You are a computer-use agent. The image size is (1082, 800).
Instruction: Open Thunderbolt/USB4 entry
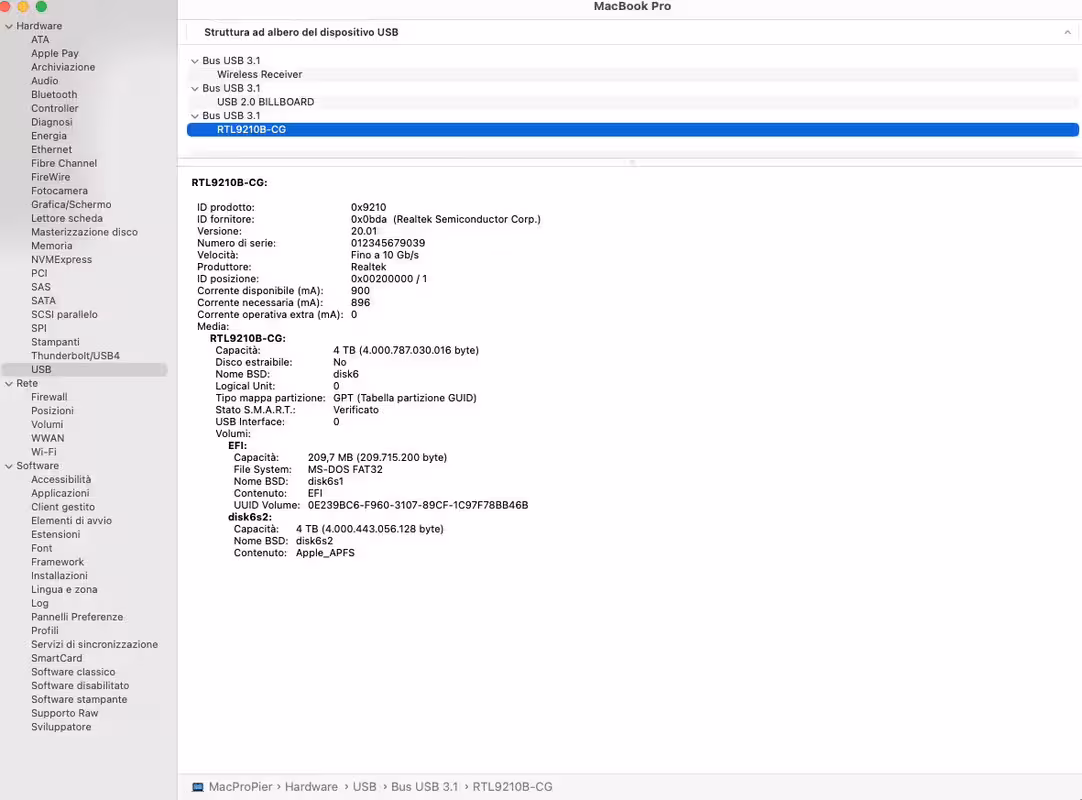click(x=75, y=356)
